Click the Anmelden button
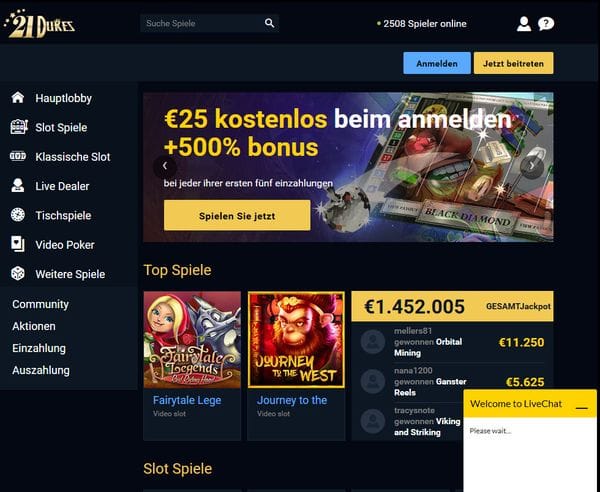The image size is (600, 492). point(437,63)
